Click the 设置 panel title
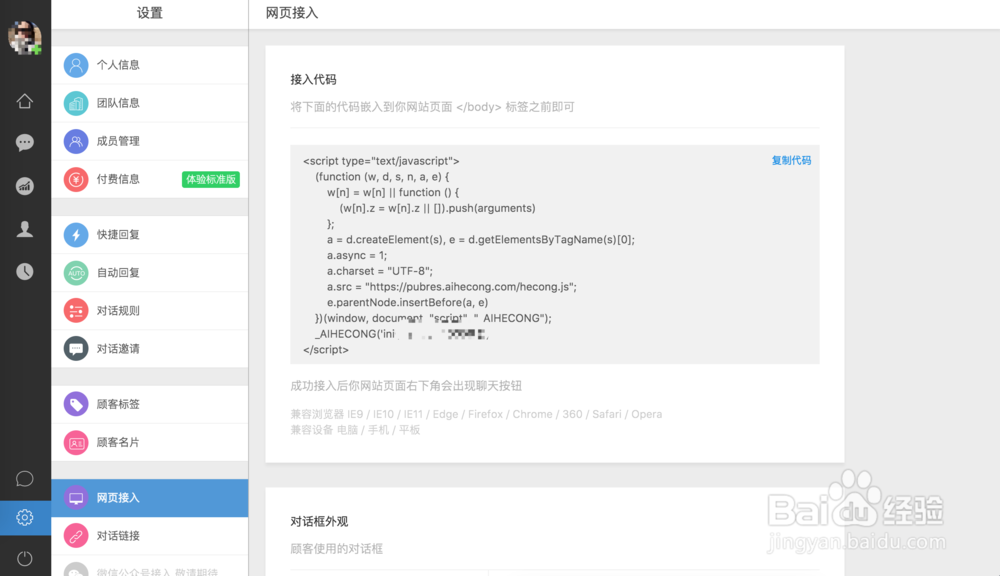Viewport: 1000px width, 576px height. [x=150, y=13]
